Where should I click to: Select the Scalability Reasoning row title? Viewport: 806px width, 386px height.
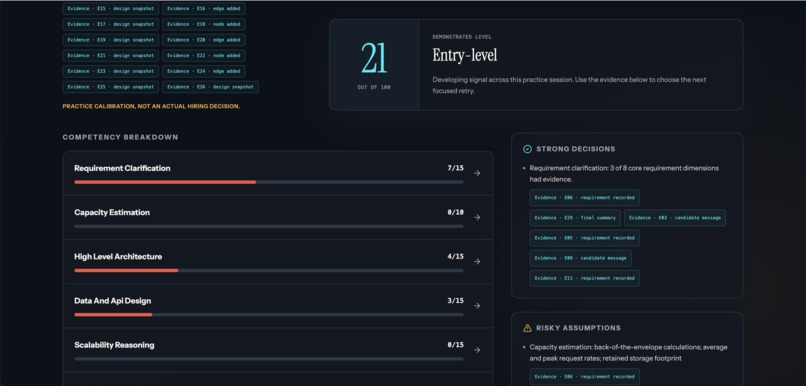(x=114, y=345)
